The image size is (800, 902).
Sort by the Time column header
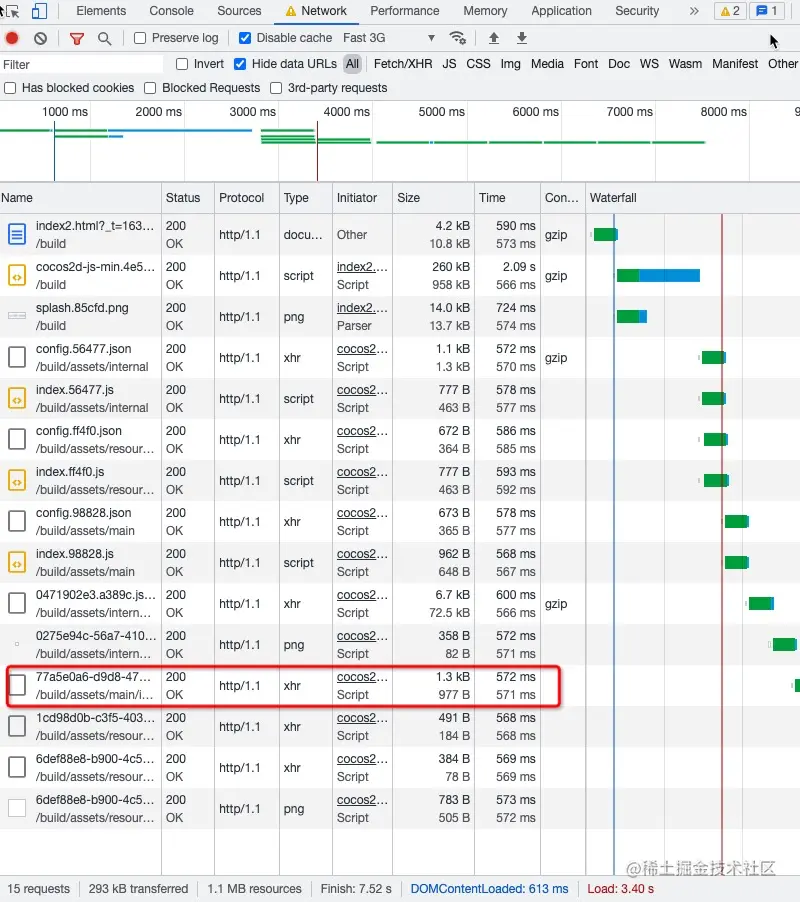click(x=507, y=198)
